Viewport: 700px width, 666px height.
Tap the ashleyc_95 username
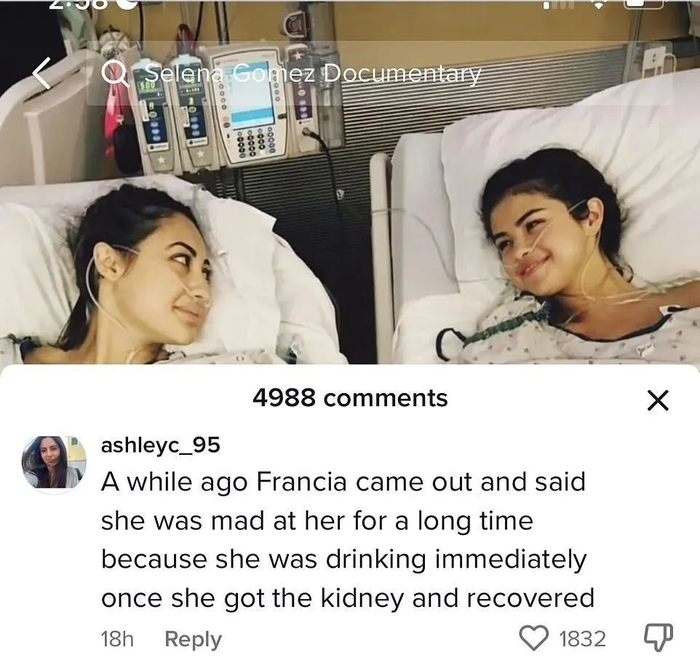coord(161,445)
